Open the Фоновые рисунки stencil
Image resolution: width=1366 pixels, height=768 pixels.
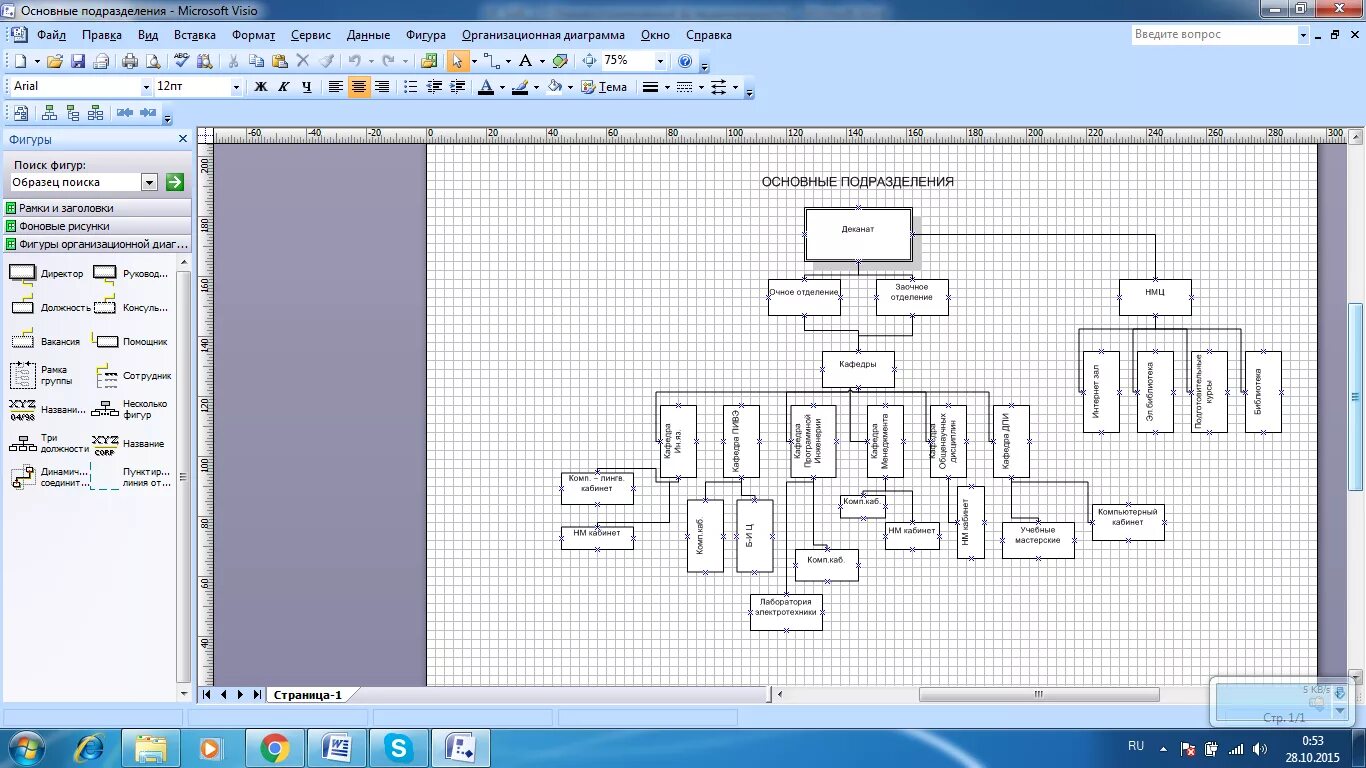click(x=96, y=226)
